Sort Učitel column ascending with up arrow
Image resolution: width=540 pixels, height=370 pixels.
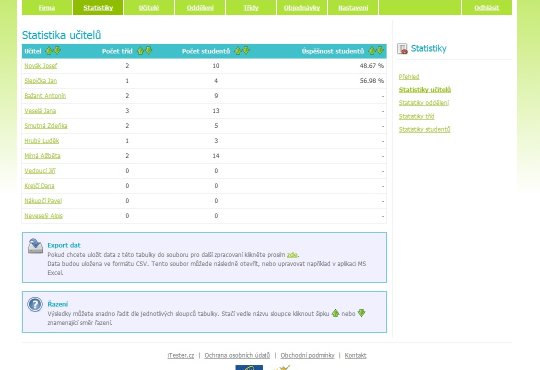pyautogui.click(x=49, y=51)
